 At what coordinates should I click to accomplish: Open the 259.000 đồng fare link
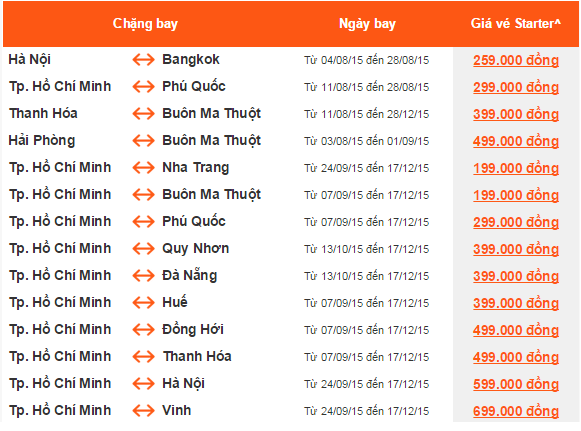pos(516,60)
